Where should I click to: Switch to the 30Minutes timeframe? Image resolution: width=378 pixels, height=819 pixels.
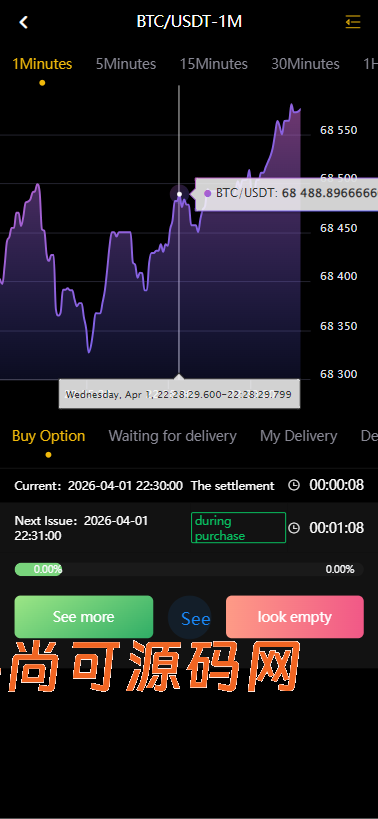305,64
